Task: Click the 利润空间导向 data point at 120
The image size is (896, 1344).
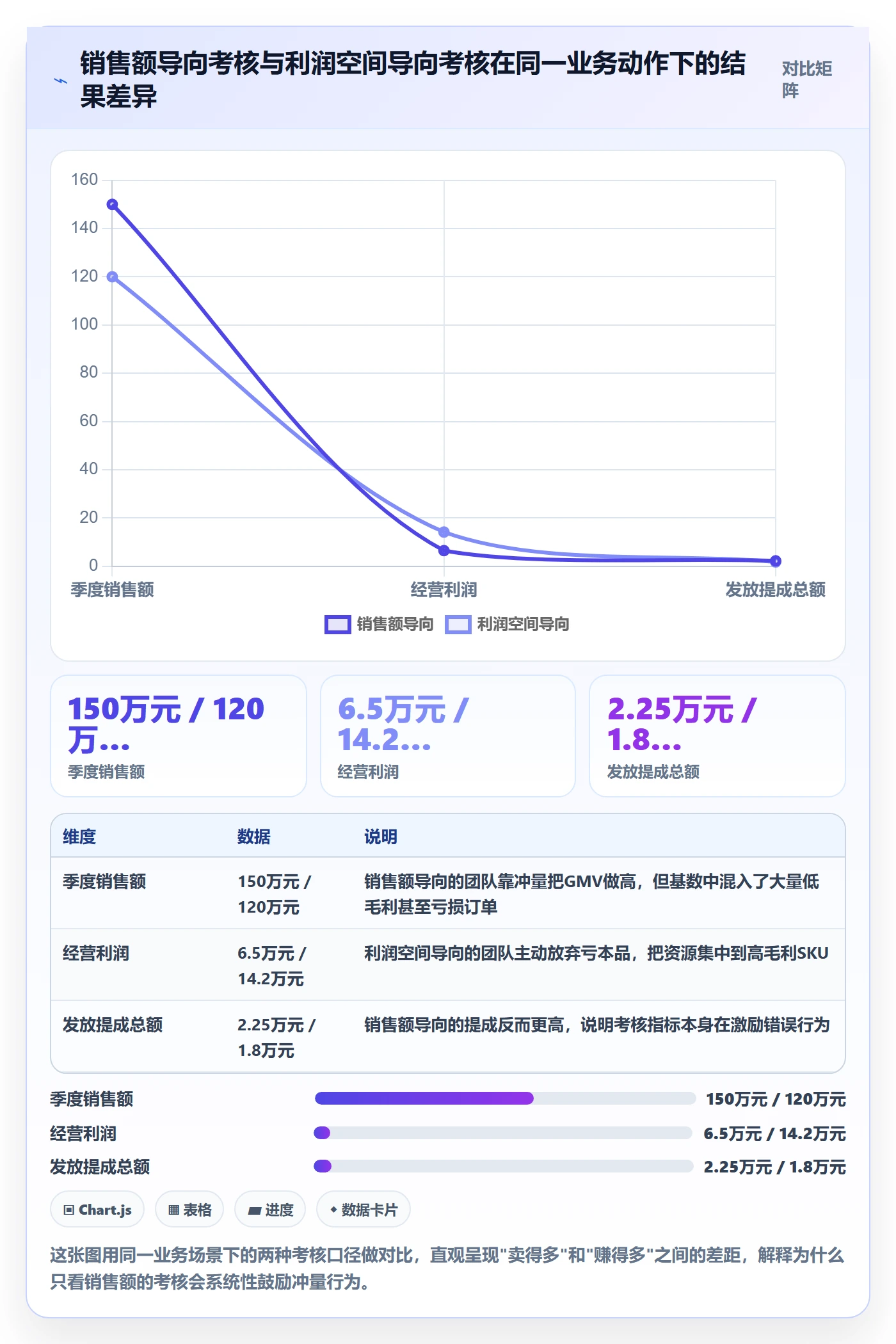Action: [112, 277]
